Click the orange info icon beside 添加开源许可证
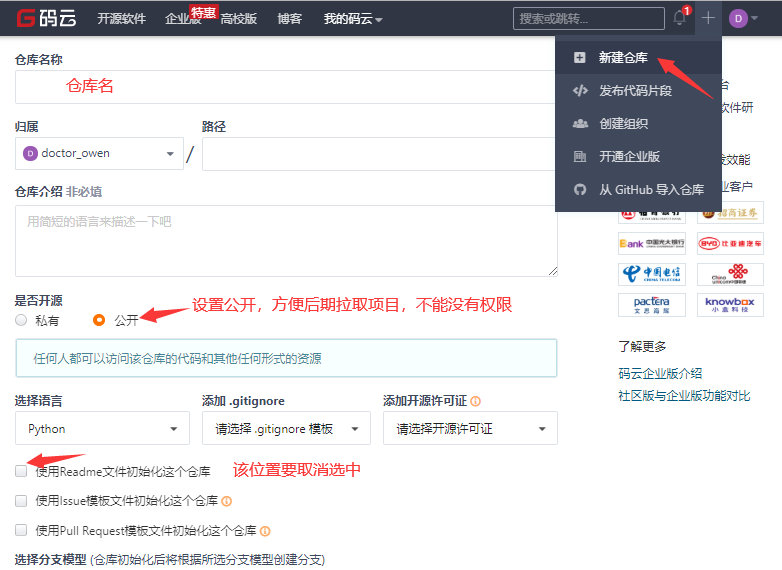This screenshot has height=570, width=782. [x=476, y=401]
